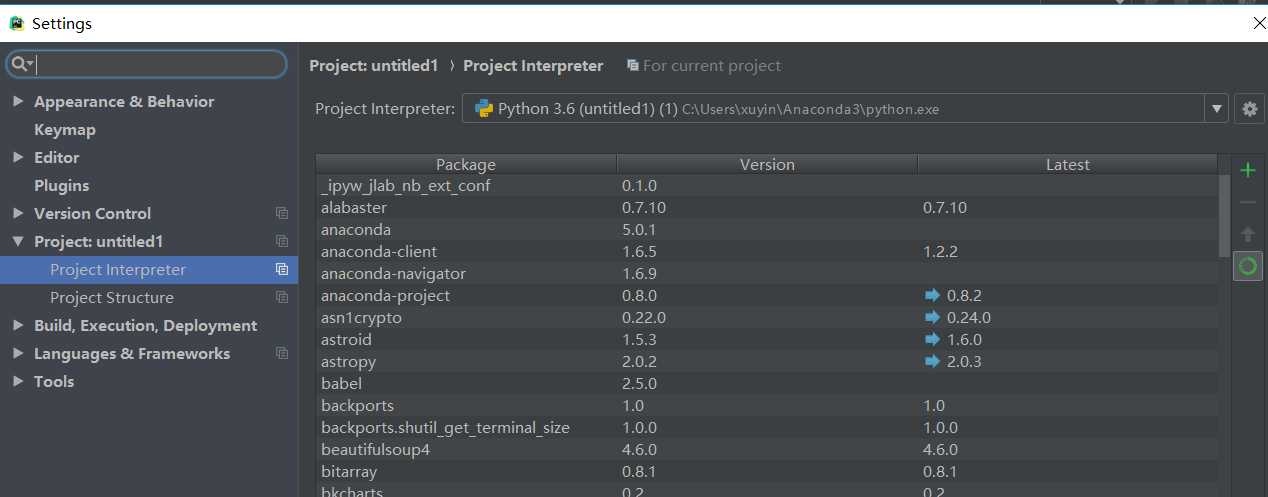Open the interpreter gear settings icon
This screenshot has width=1268, height=497.
pos(1249,109)
